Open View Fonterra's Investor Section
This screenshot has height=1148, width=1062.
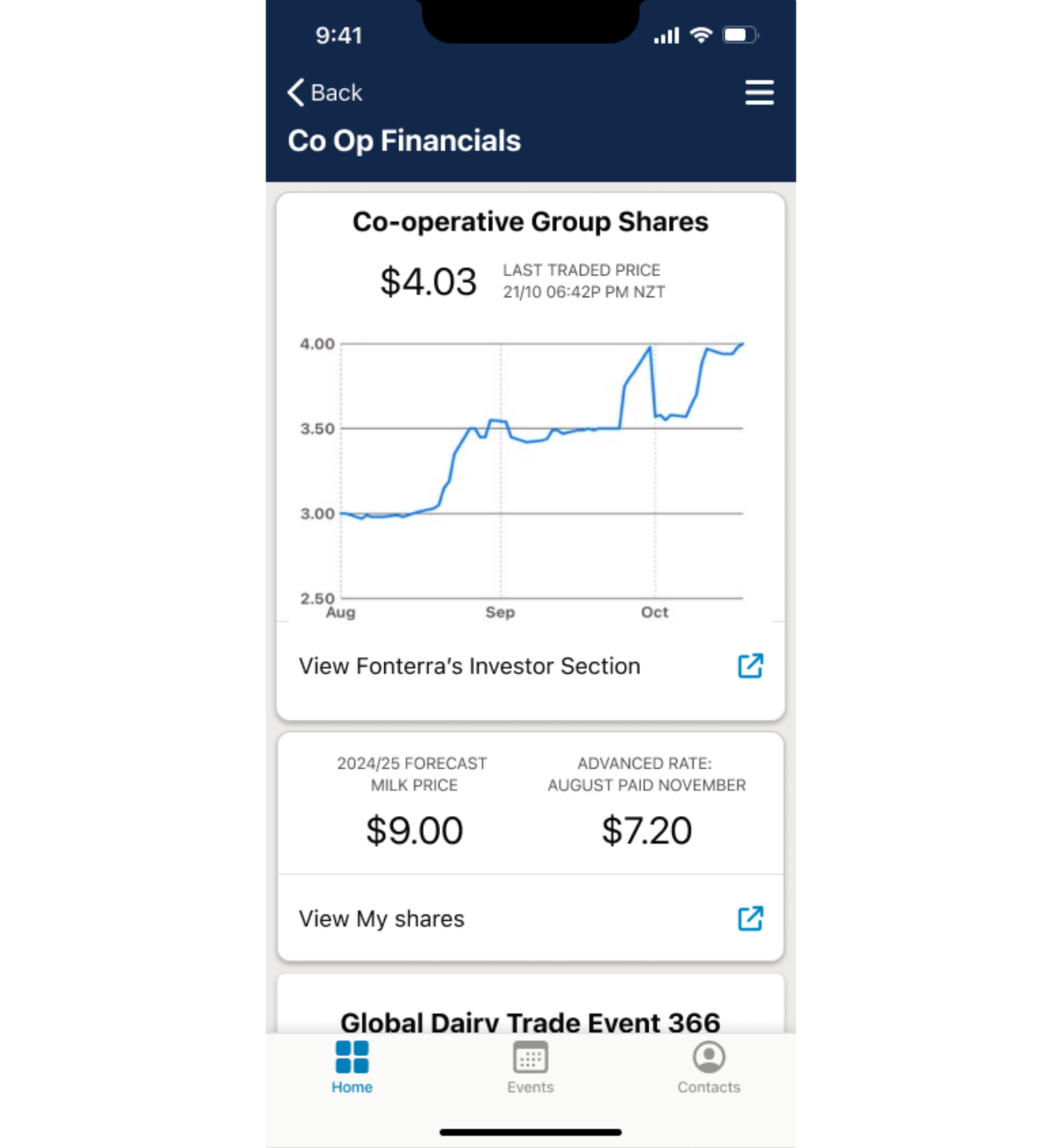pos(469,666)
